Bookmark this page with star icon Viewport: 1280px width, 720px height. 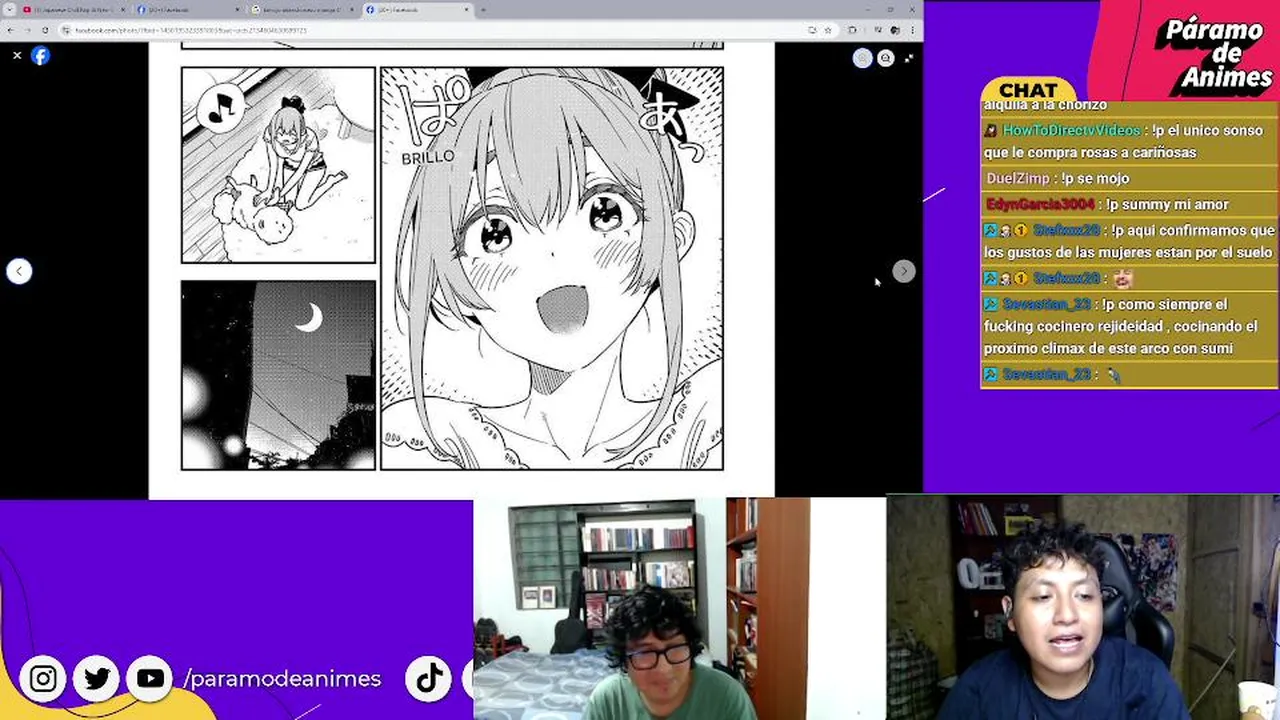[x=828, y=30]
